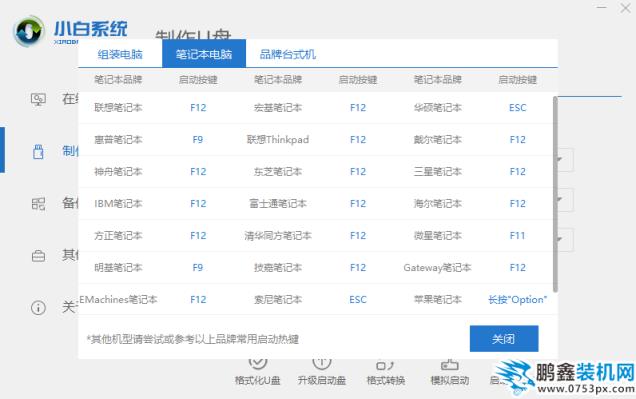The width and height of the screenshot is (636, 399).
Task: Select the 笔记本电脑 tab
Action: pyautogui.click(x=204, y=54)
